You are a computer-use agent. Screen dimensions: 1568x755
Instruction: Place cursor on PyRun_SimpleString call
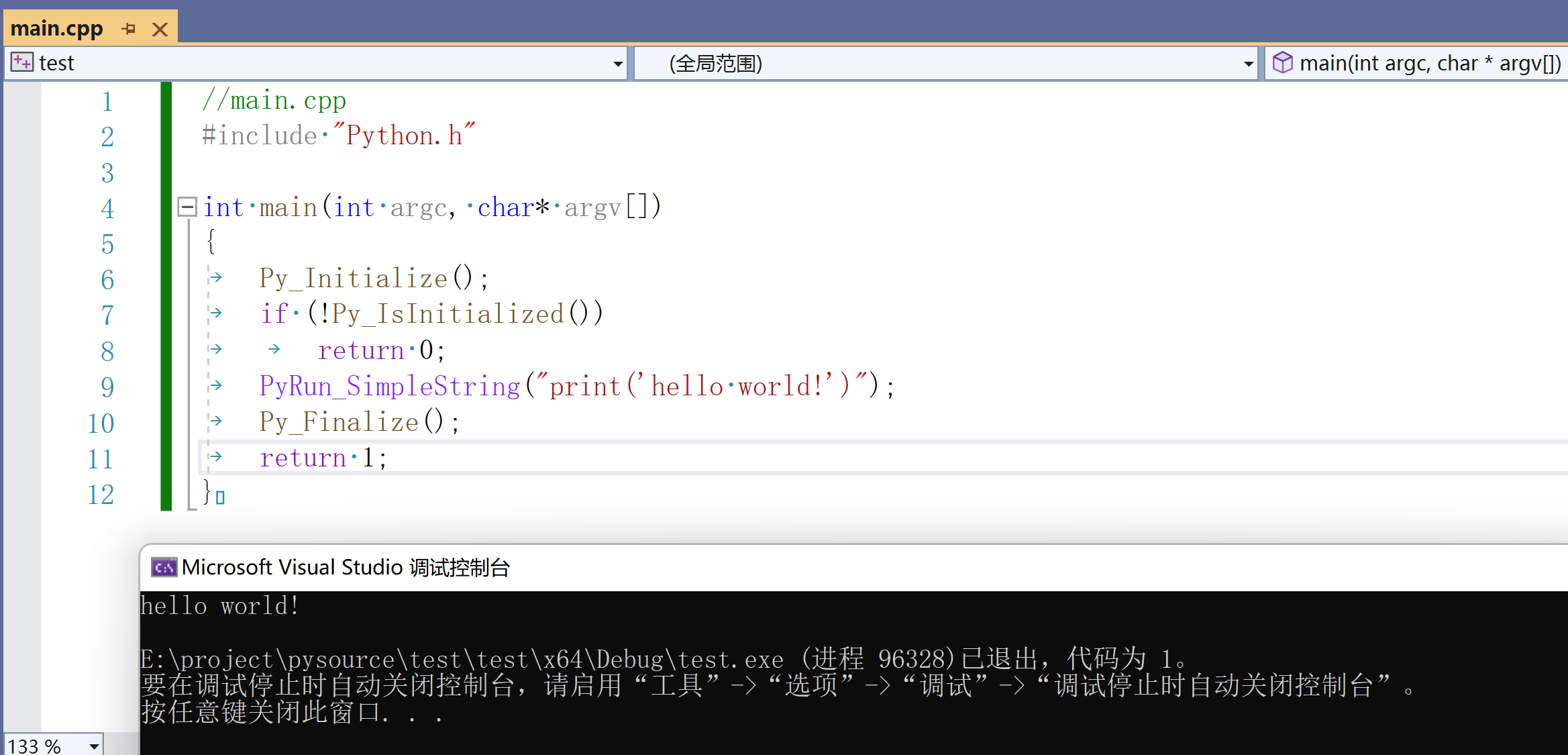389,387
